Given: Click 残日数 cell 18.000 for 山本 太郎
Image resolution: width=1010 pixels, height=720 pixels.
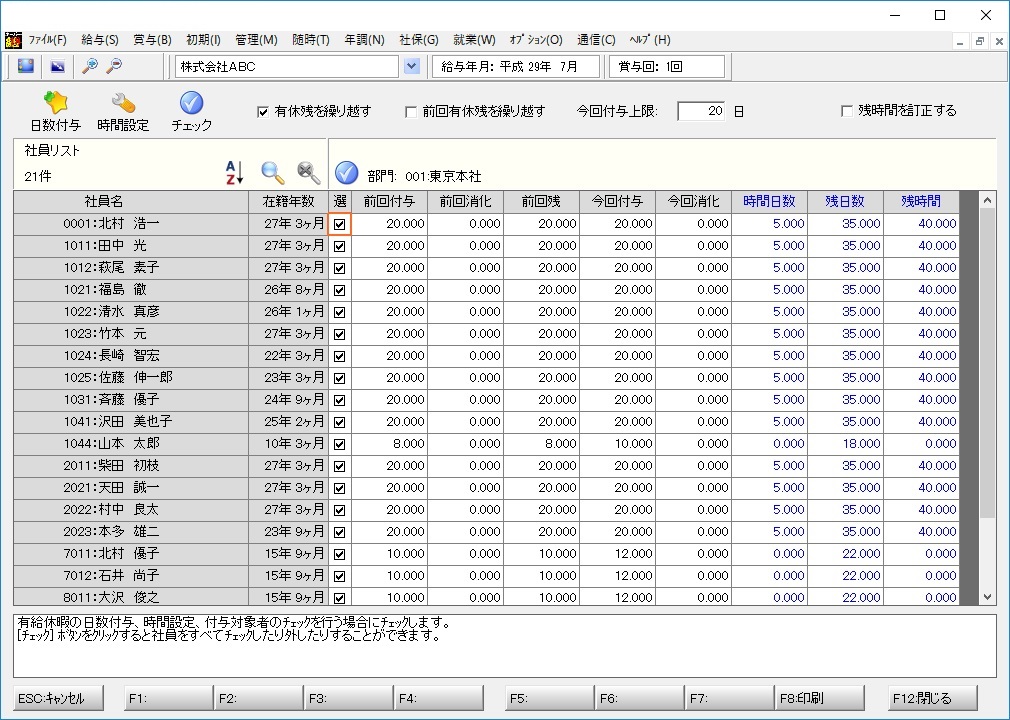Looking at the screenshot, I should coord(845,444).
